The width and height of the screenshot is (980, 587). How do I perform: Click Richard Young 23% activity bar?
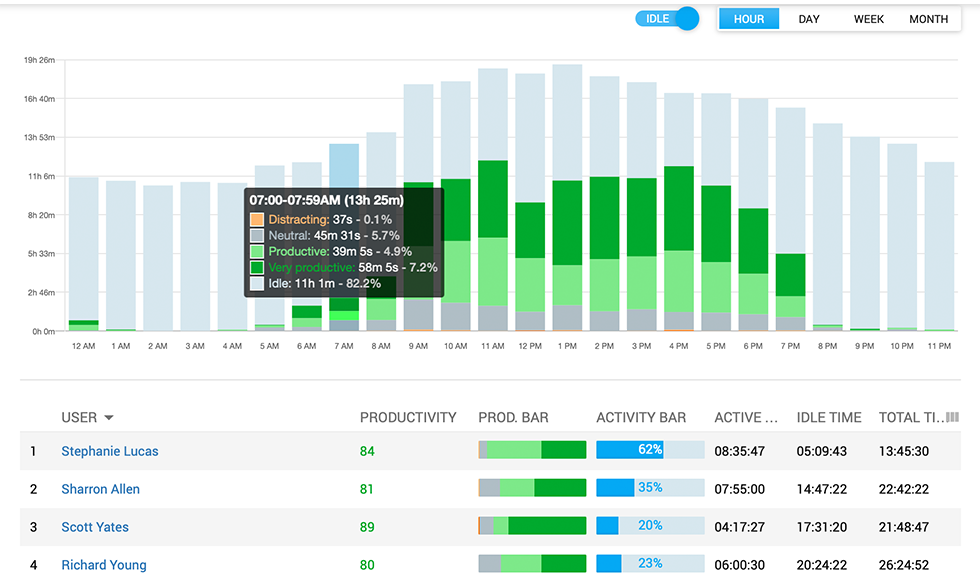[650, 563]
